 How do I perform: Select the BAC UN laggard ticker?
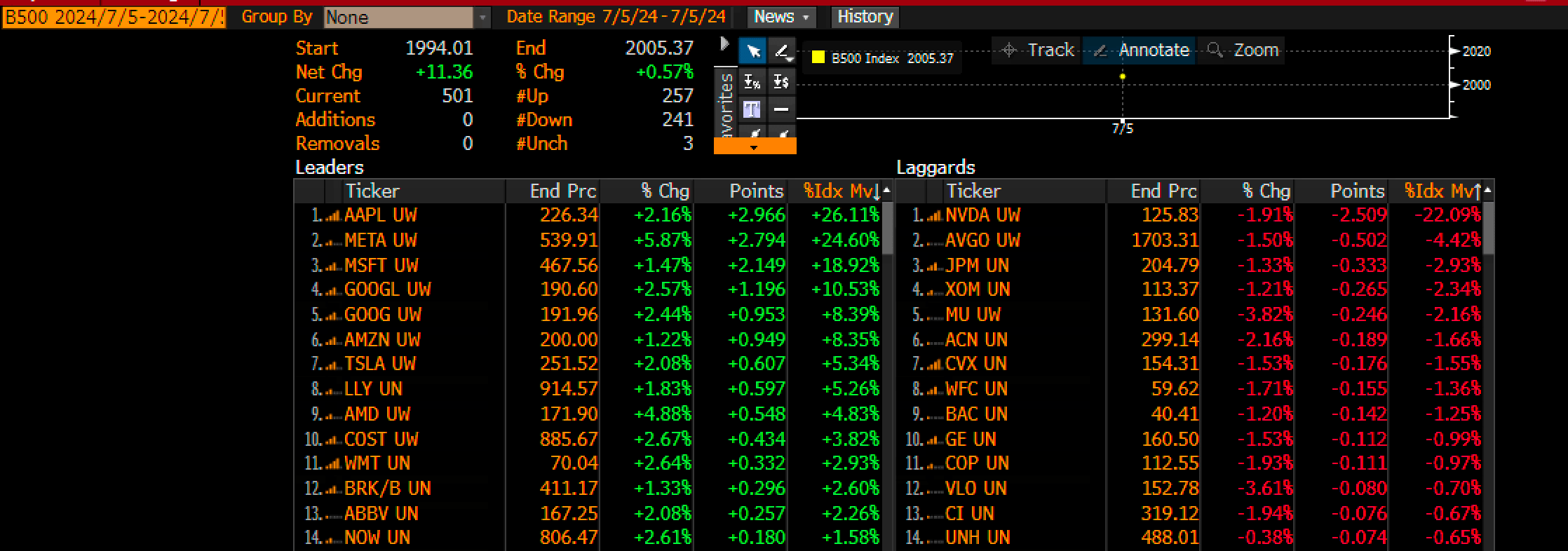tap(976, 414)
